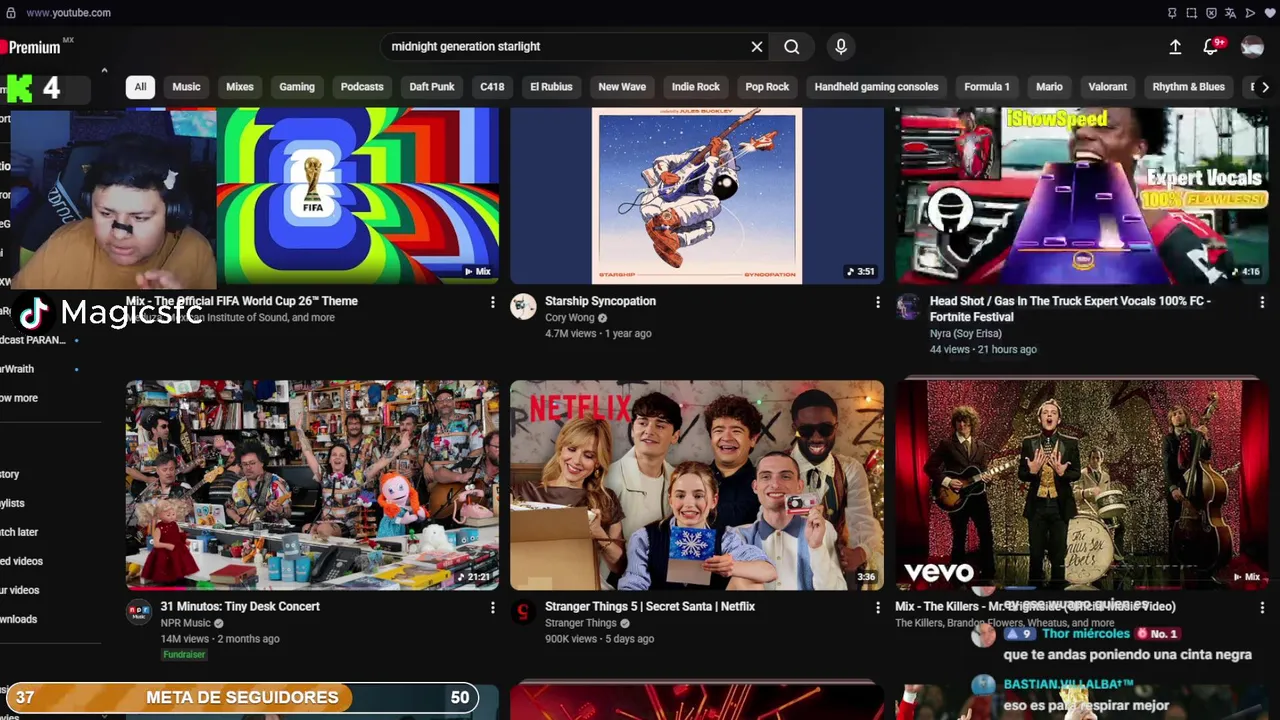Go to YouTube Premium home logo
1280x720 pixels.
(36, 47)
